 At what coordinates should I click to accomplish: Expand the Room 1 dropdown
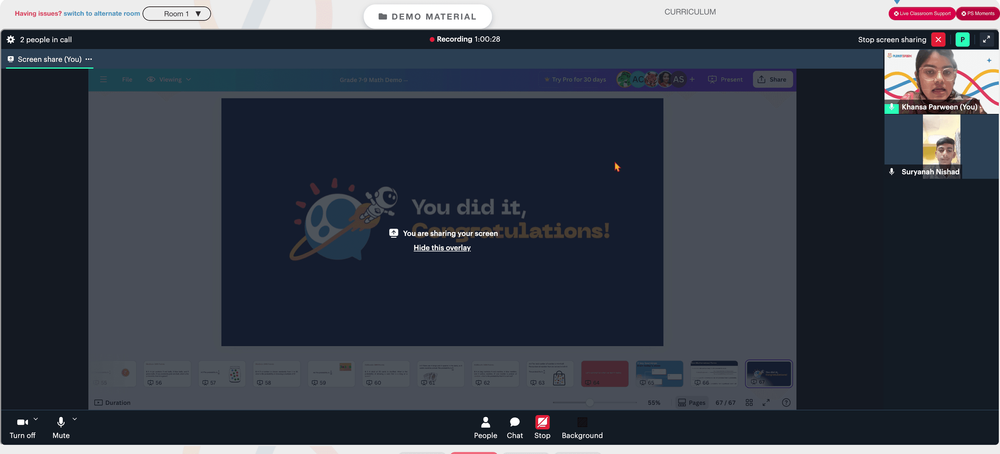[x=177, y=13]
